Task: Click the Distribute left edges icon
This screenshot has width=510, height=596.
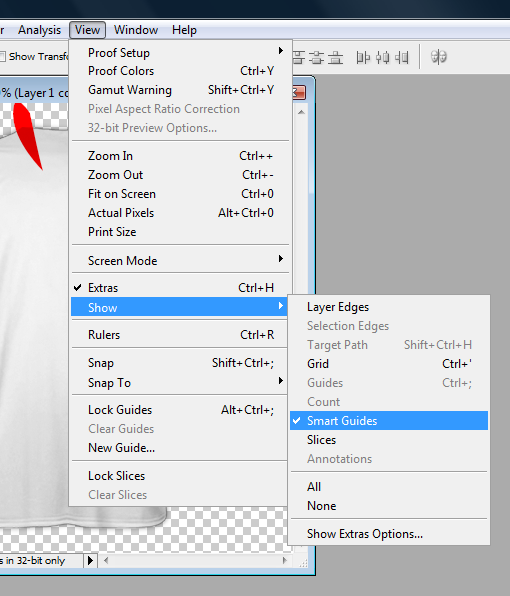Action: tap(363, 57)
